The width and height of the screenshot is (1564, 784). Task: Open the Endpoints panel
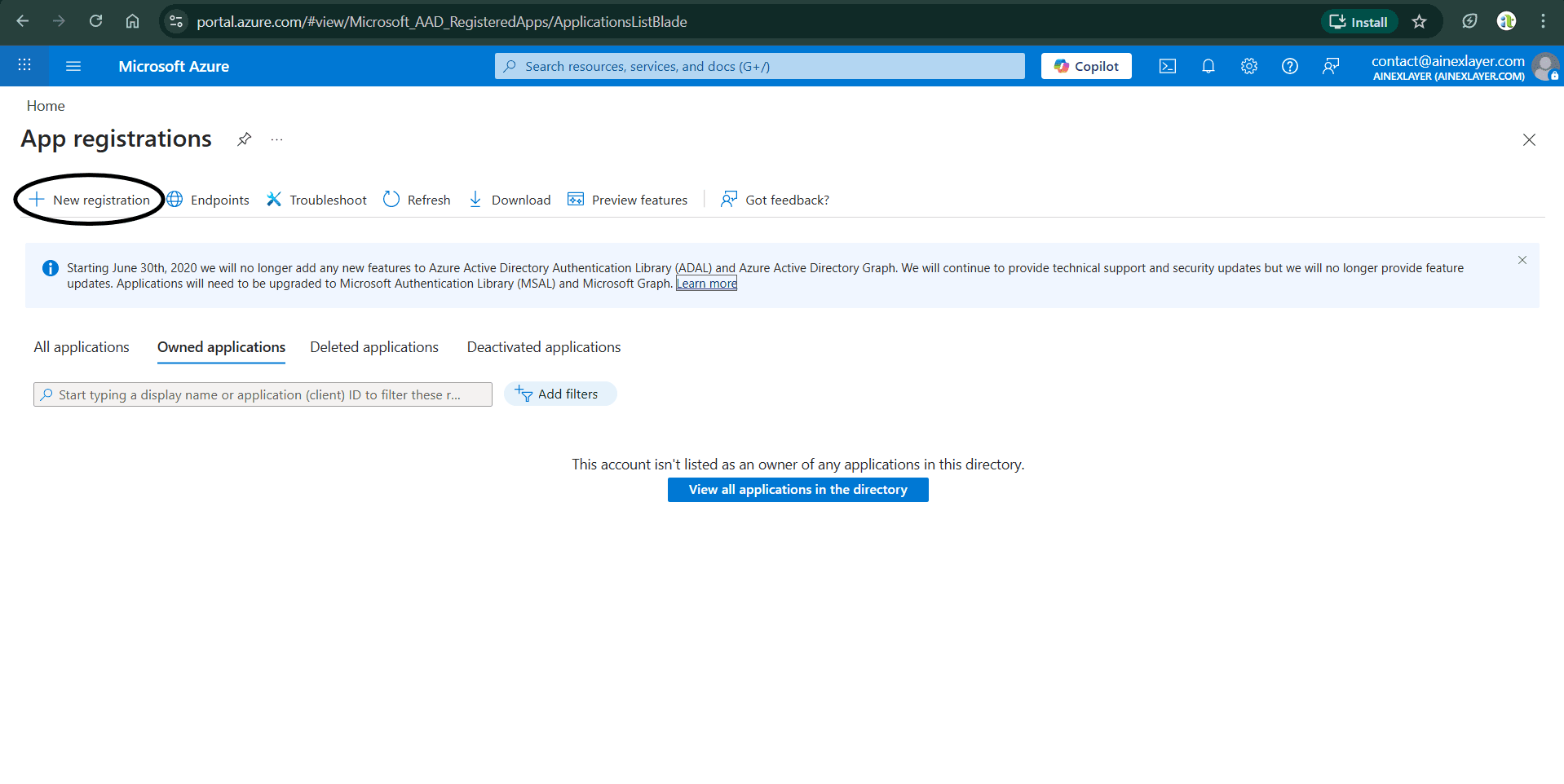pos(208,200)
